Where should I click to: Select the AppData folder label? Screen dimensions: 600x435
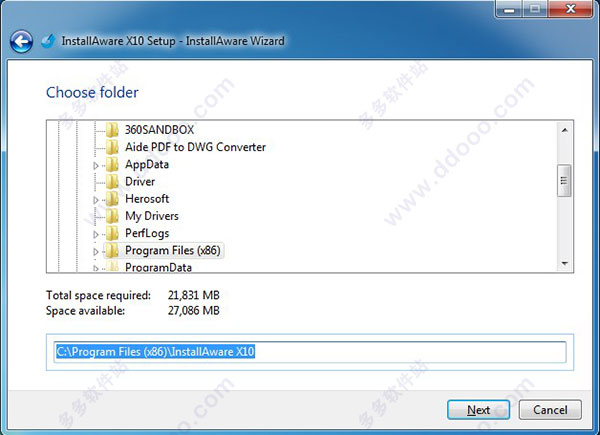[147, 165]
